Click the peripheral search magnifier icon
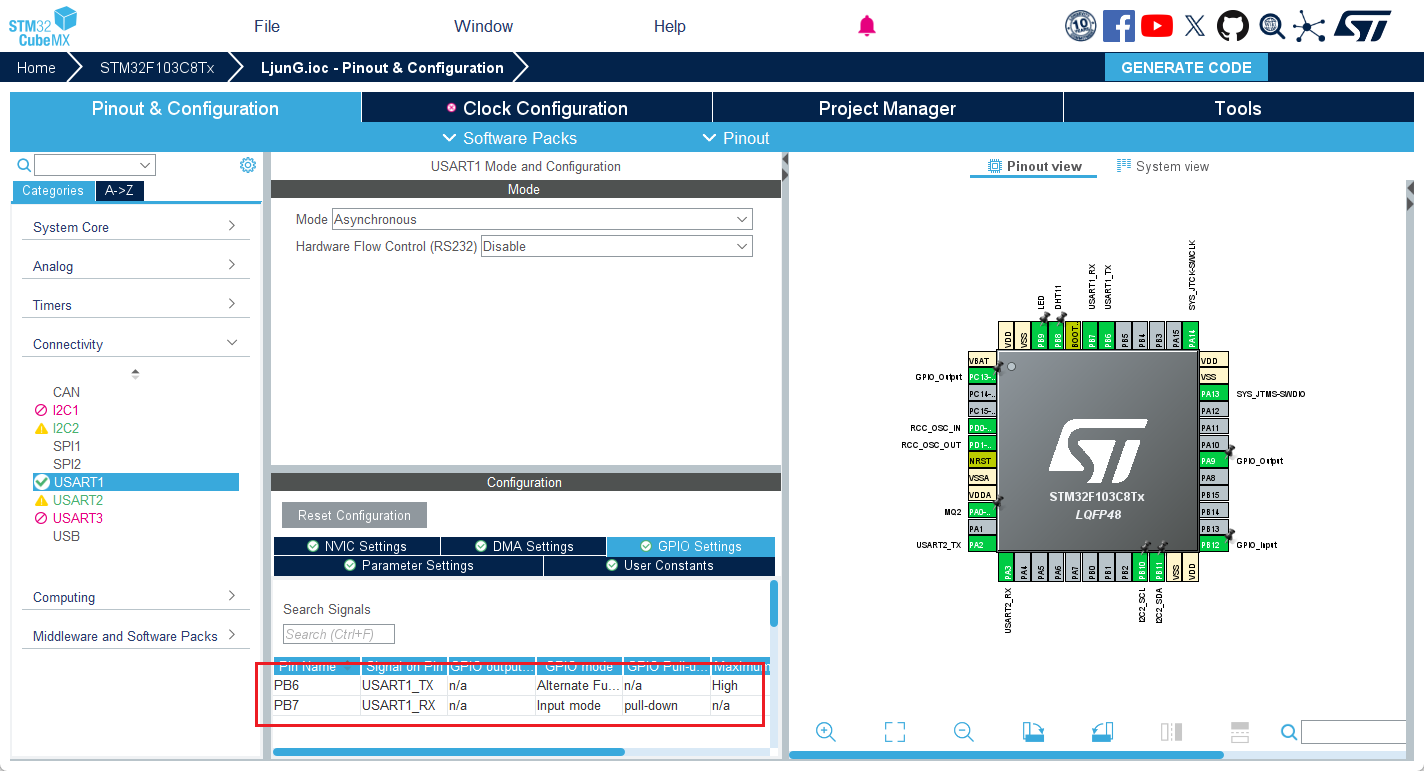The height and width of the screenshot is (771, 1424). (24, 165)
